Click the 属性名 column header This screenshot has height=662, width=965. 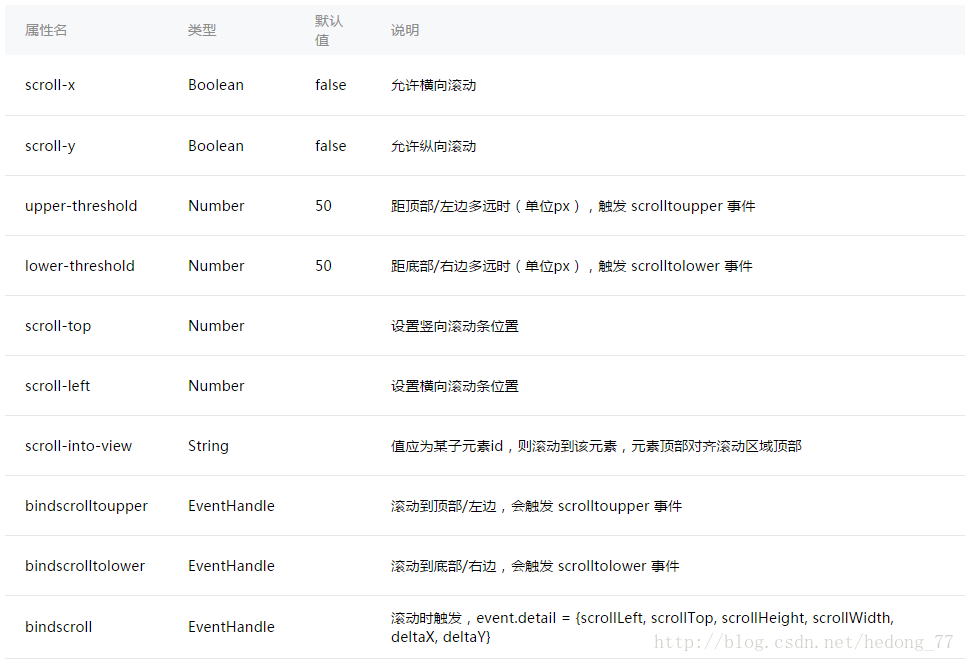(46, 31)
